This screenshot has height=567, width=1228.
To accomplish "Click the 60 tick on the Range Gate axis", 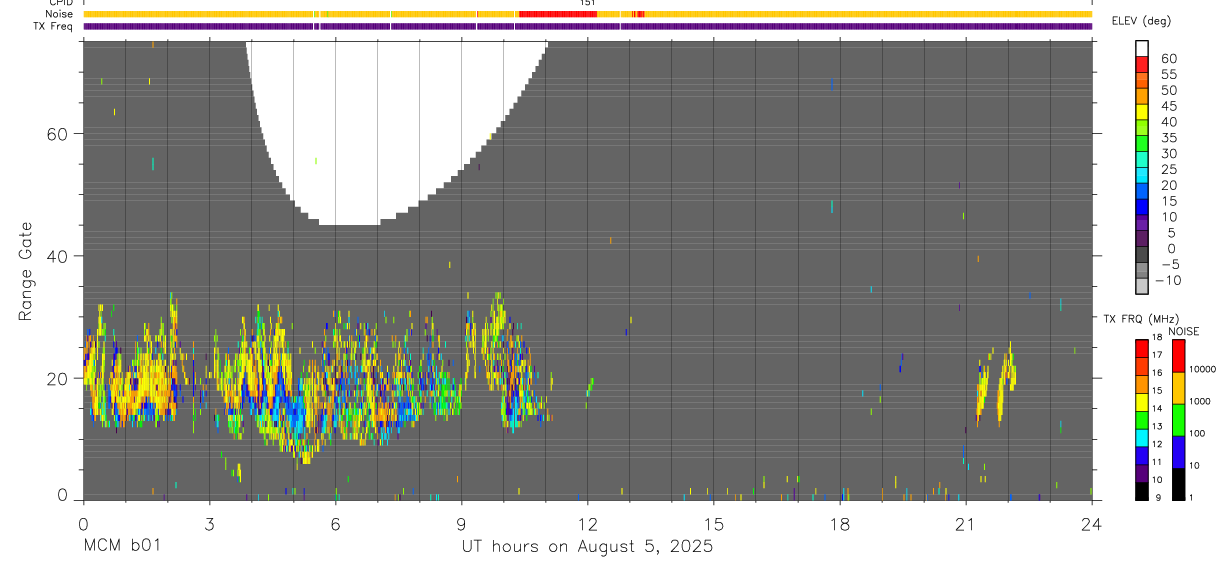I will pos(57,134).
